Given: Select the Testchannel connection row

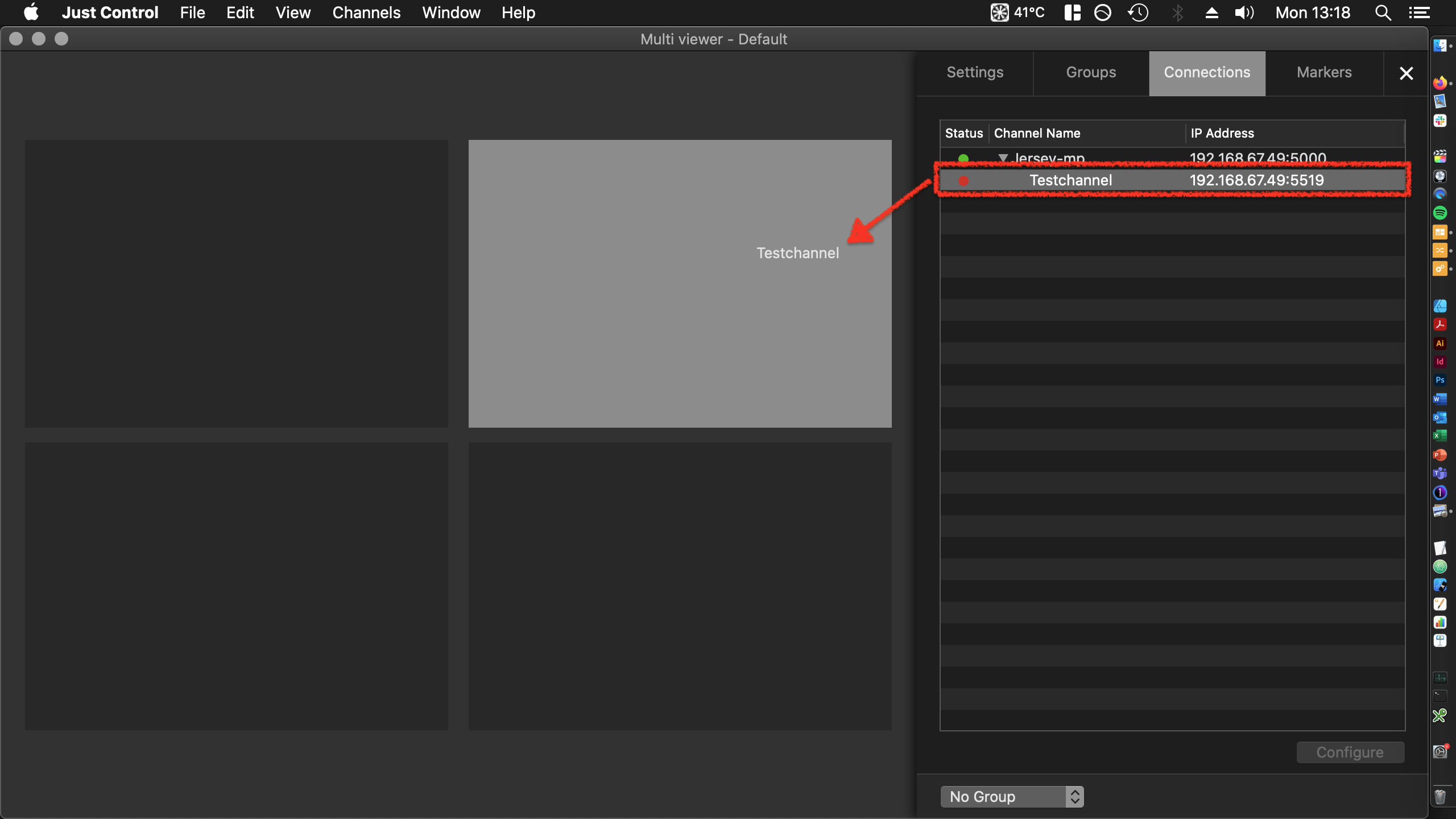Looking at the screenshot, I should (1172, 180).
